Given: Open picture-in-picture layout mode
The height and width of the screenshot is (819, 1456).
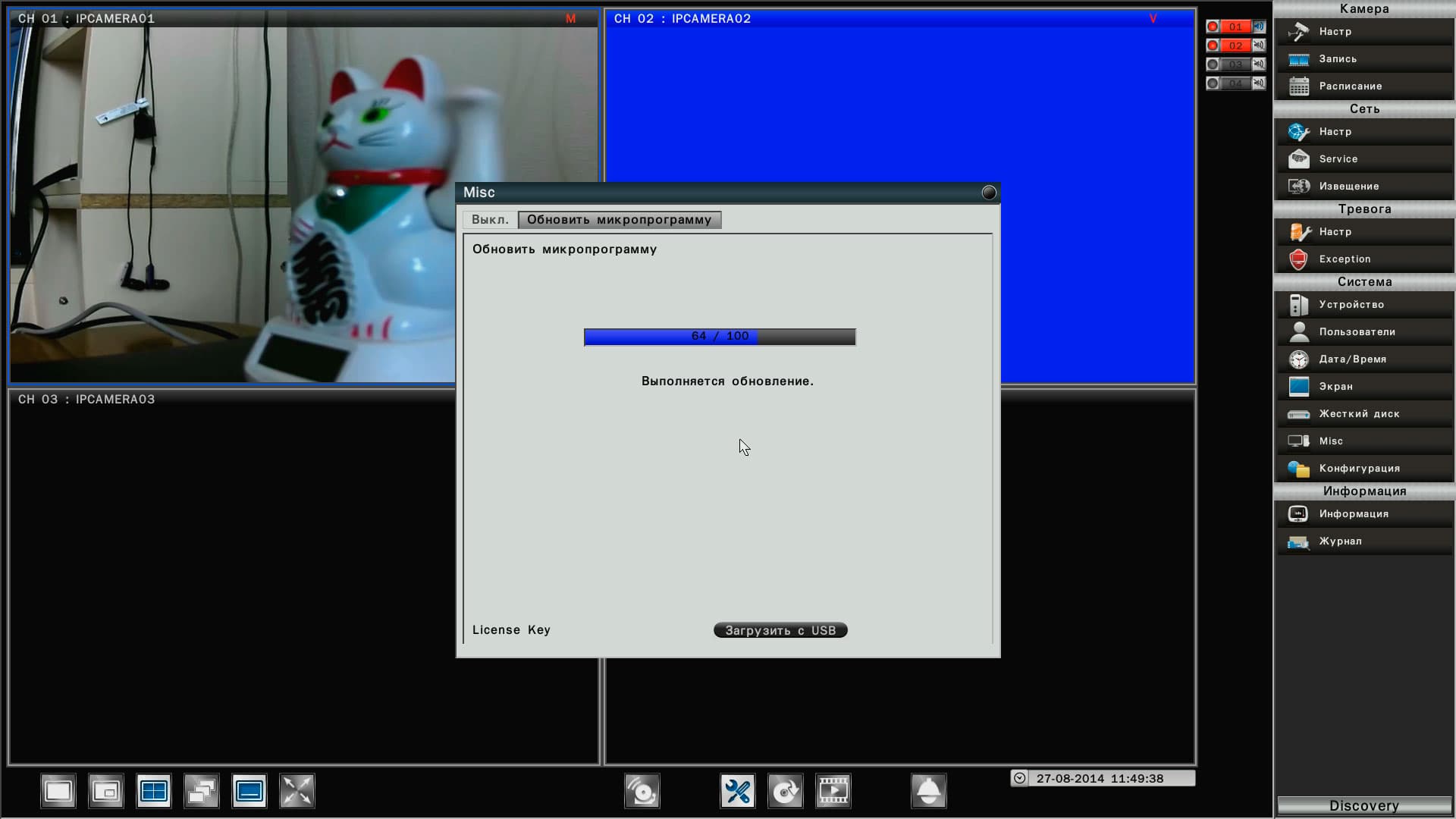Looking at the screenshot, I should tap(106, 792).
